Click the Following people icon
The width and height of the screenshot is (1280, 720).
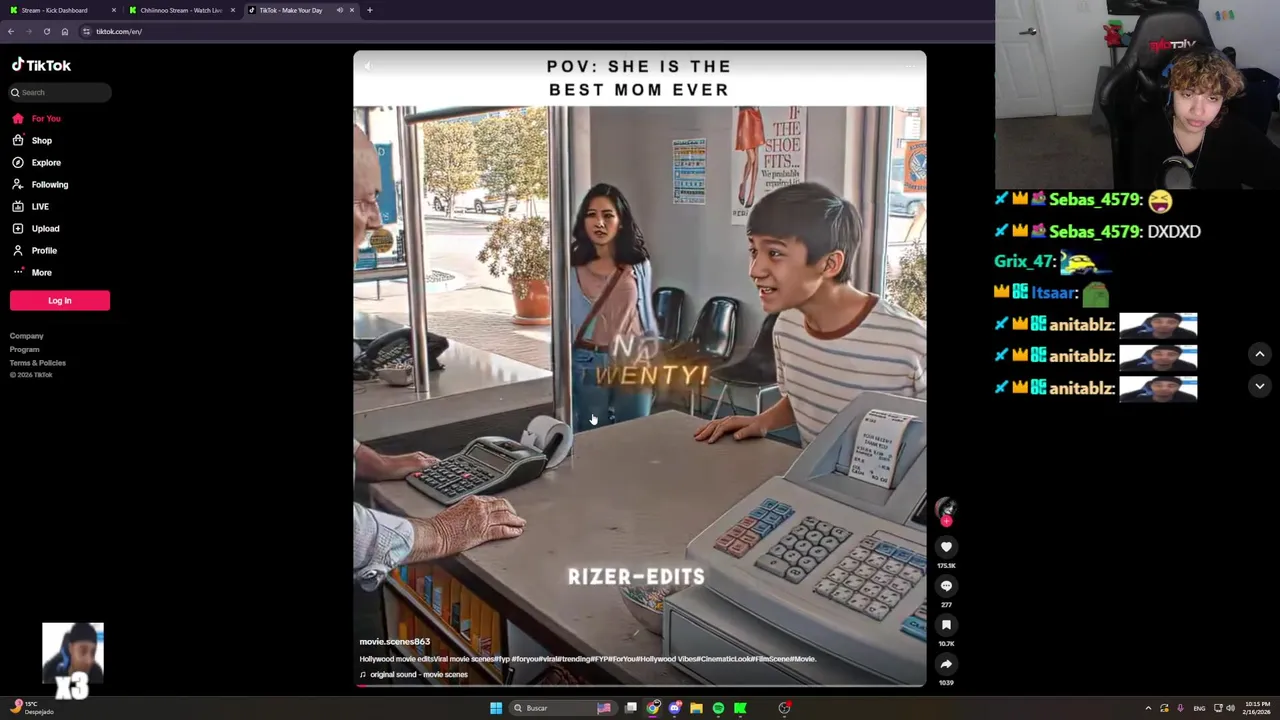point(17,184)
